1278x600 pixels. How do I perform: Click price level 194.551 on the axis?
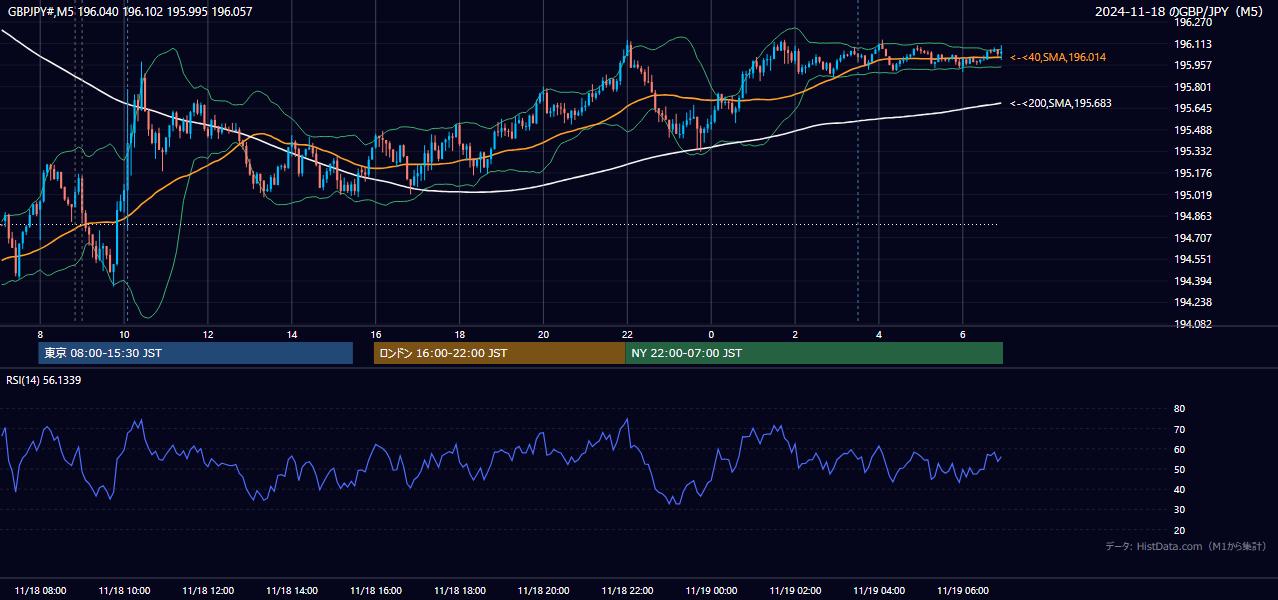pyautogui.click(x=1193, y=259)
